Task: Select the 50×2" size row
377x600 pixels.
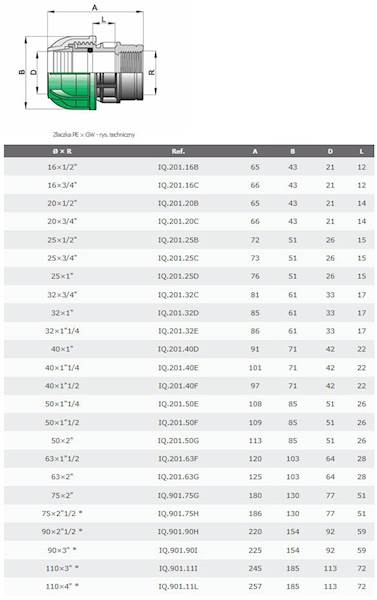Action: click(189, 440)
